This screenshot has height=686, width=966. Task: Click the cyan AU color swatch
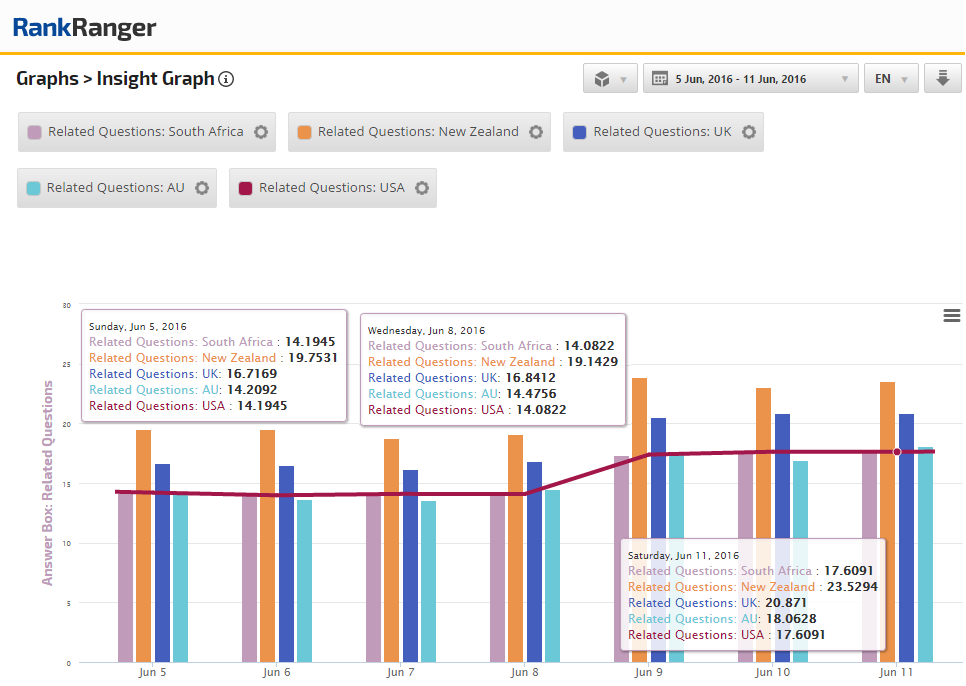(34, 188)
